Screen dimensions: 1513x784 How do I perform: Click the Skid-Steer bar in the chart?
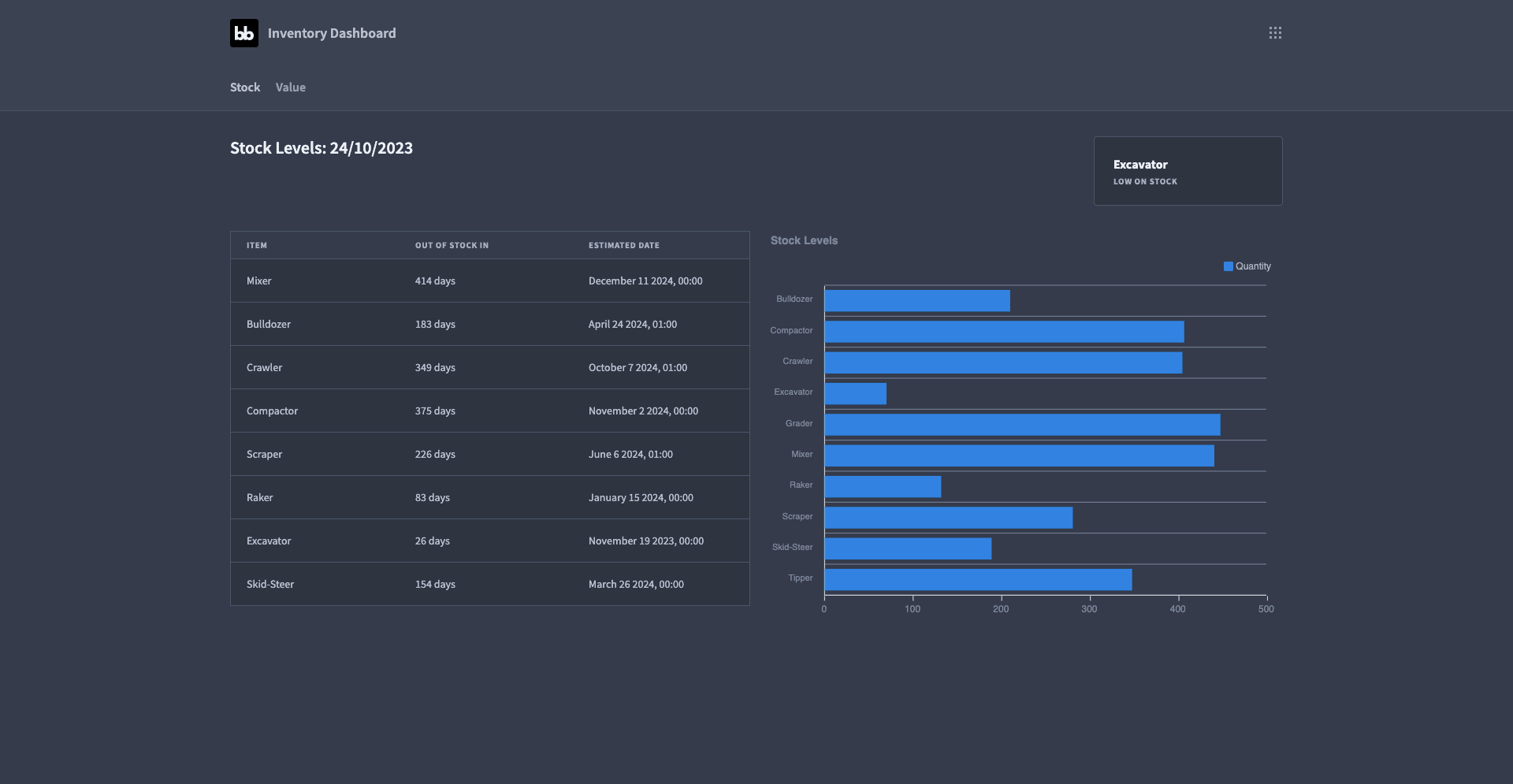coord(908,548)
